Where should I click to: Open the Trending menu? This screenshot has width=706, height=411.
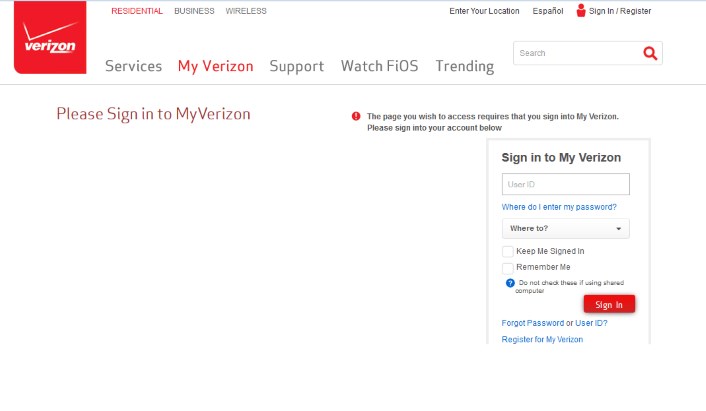(x=465, y=66)
